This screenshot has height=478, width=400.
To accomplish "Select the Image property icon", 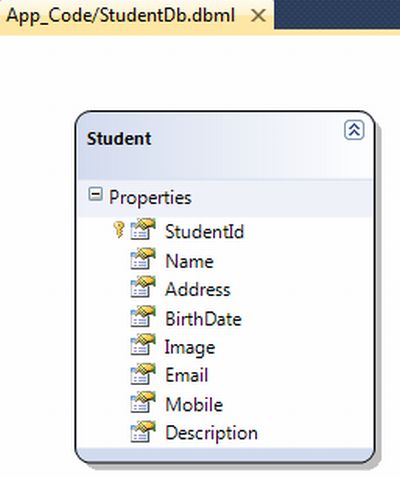I will [x=143, y=345].
